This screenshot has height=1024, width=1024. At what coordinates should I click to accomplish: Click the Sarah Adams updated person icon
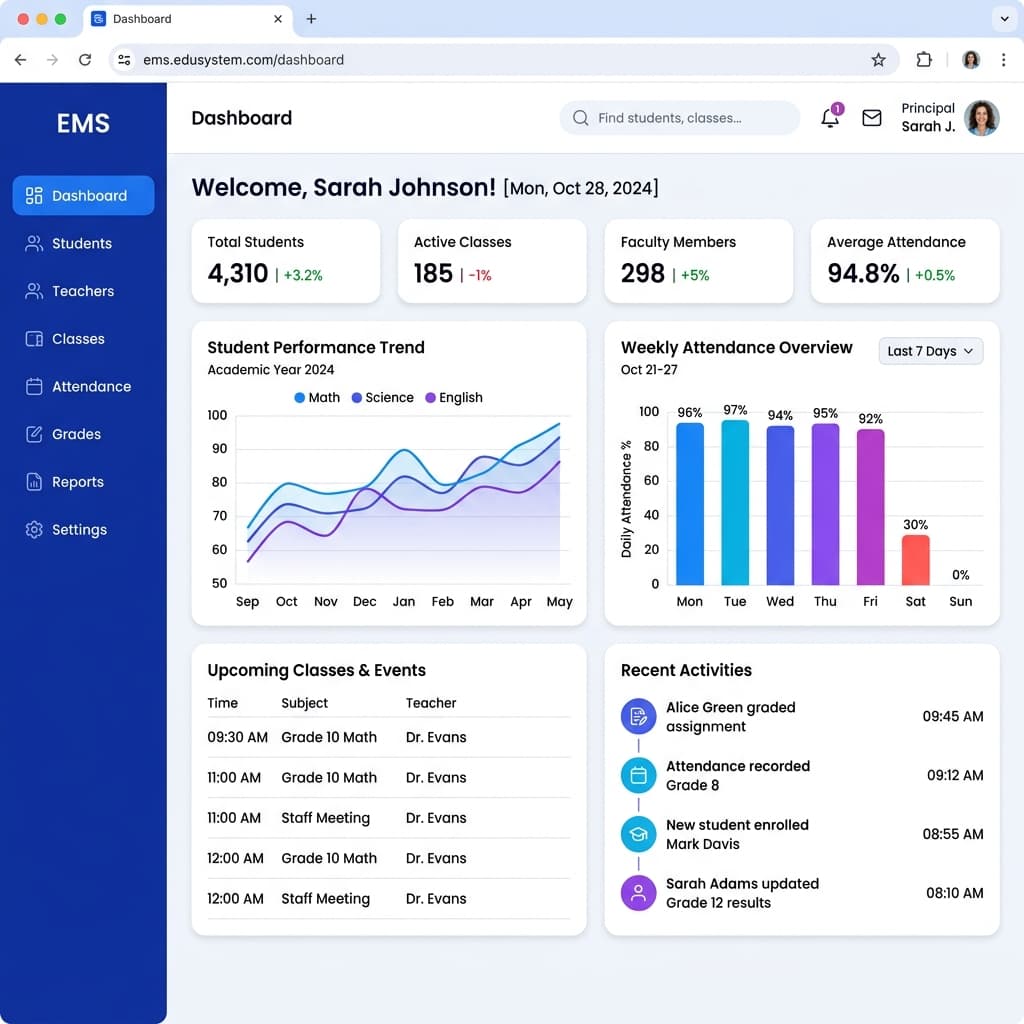638,893
